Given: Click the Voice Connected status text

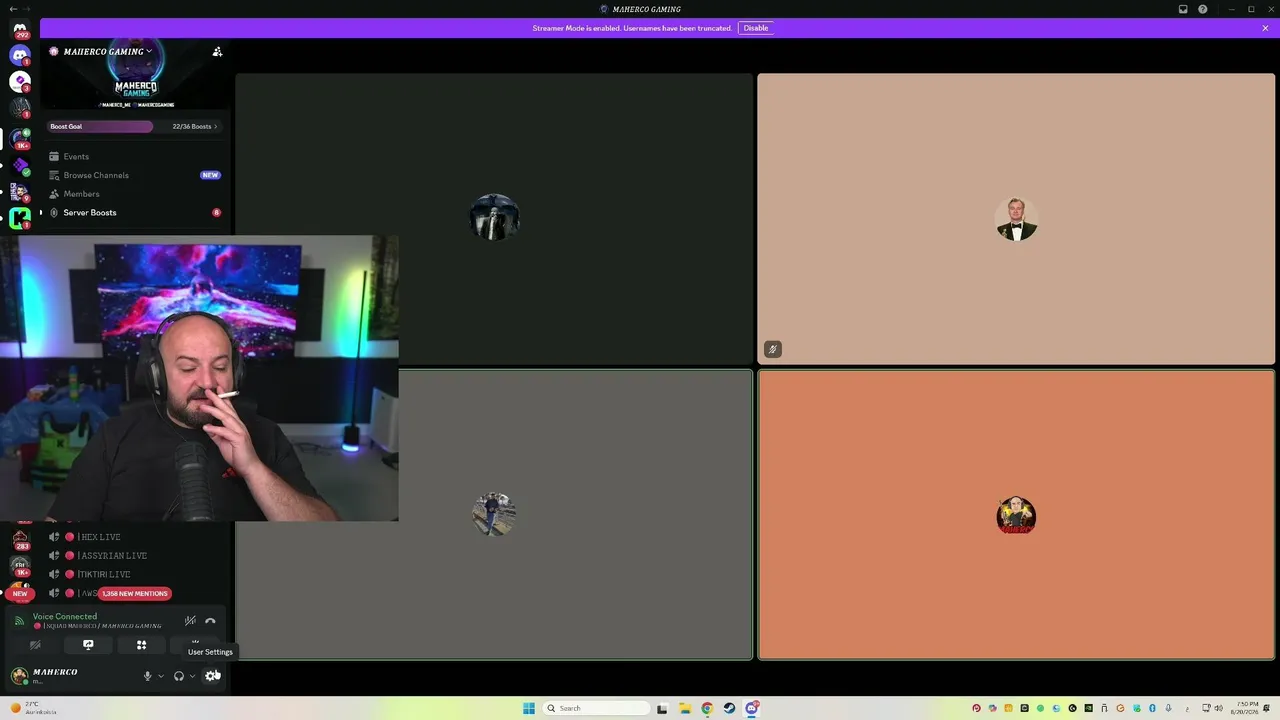Looking at the screenshot, I should click(x=65, y=617).
